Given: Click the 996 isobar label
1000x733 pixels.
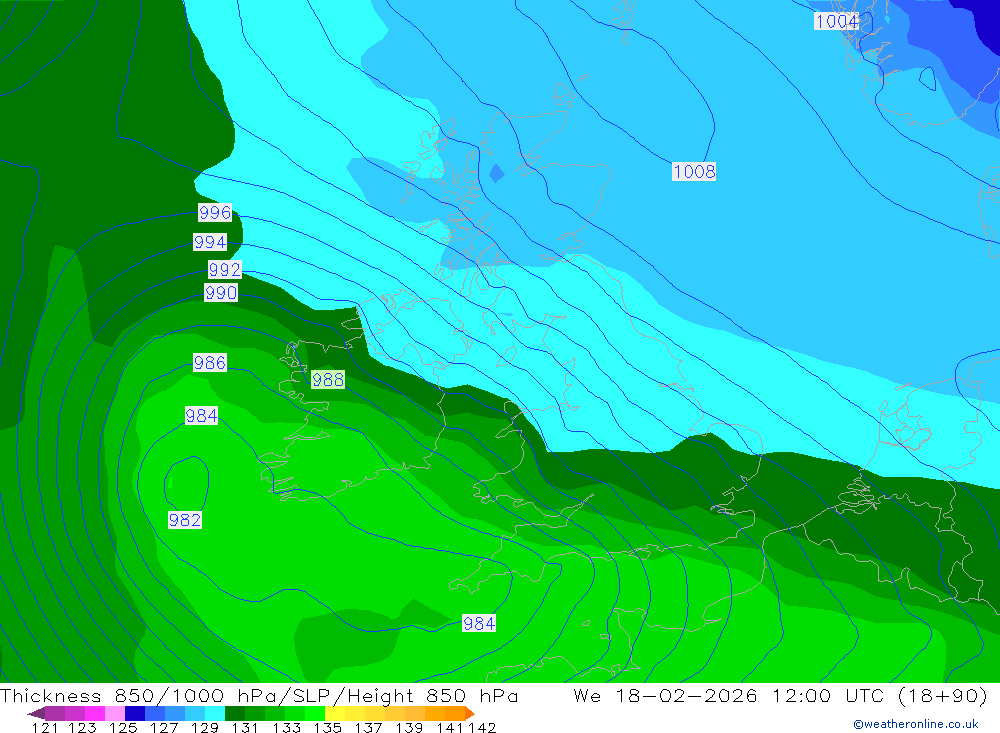Looking at the screenshot, I should pos(215,212).
